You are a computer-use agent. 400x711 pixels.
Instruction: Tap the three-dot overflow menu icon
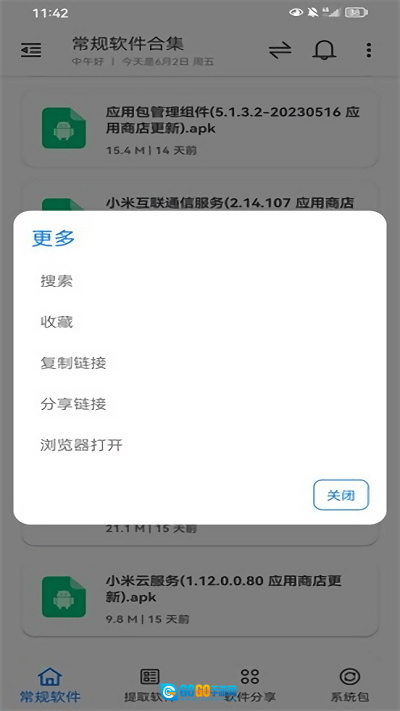coord(369,50)
